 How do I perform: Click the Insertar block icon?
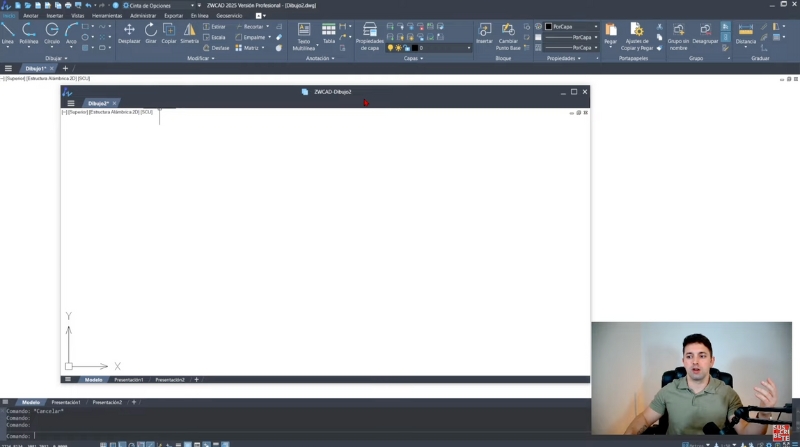point(484,33)
